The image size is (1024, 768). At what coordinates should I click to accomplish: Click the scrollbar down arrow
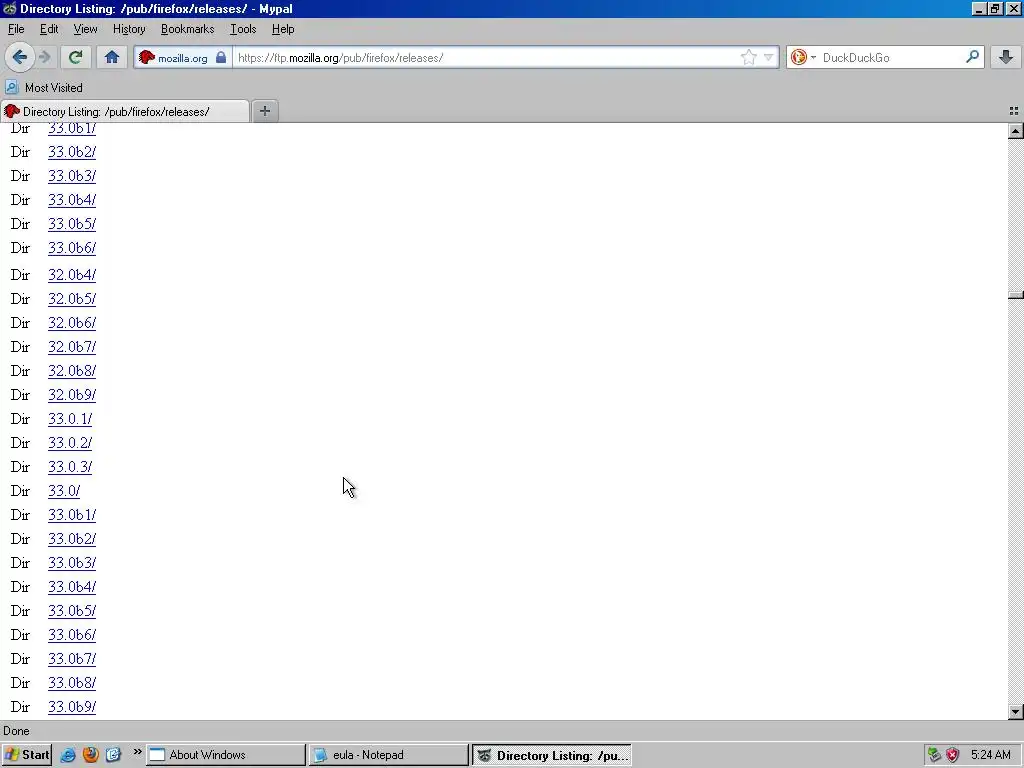pos(1016,712)
